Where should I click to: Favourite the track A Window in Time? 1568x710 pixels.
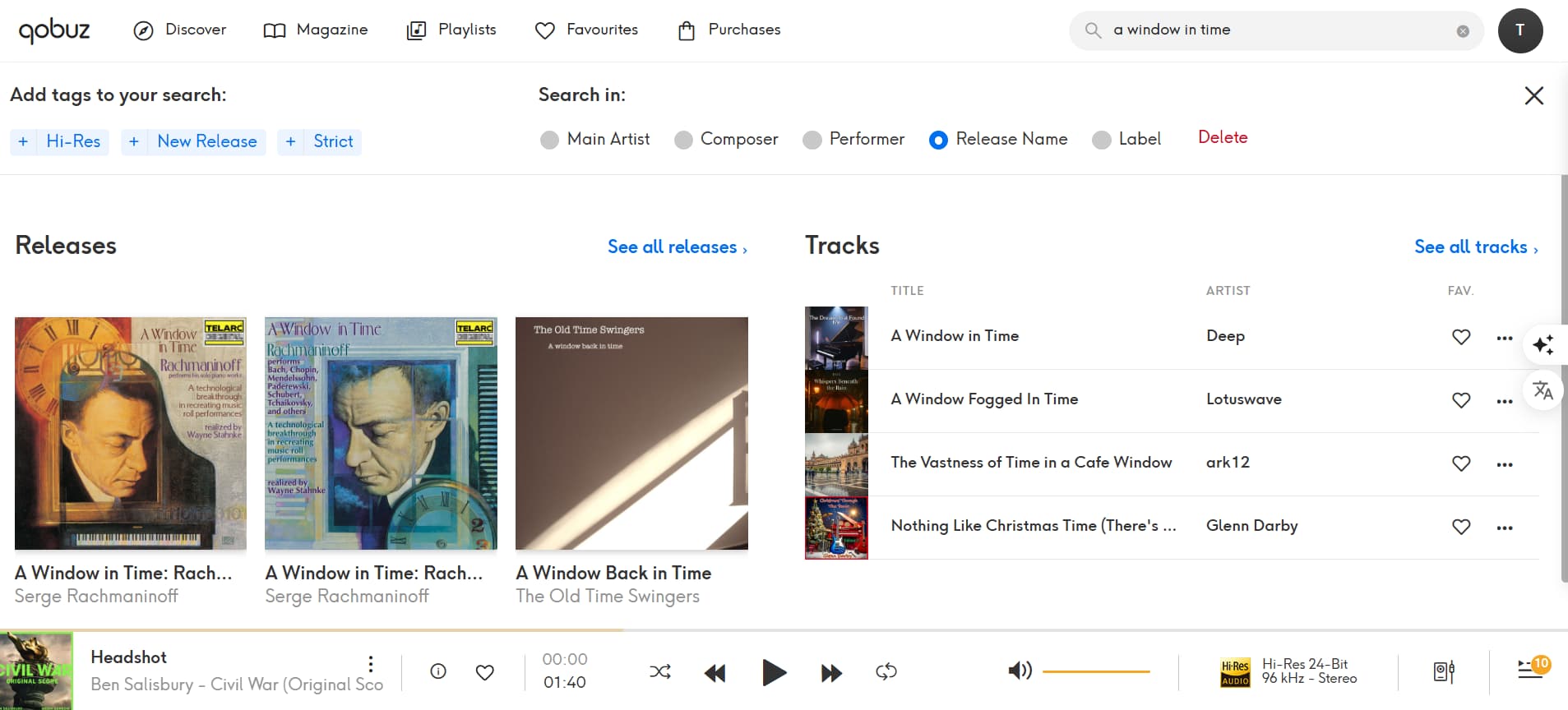point(1460,337)
